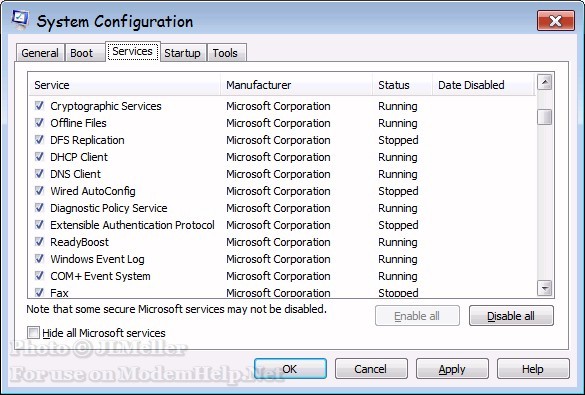The width and height of the screenshot is (585, 395).
Task: Confirm with the OK button
Action: click(x=290, y=369)
